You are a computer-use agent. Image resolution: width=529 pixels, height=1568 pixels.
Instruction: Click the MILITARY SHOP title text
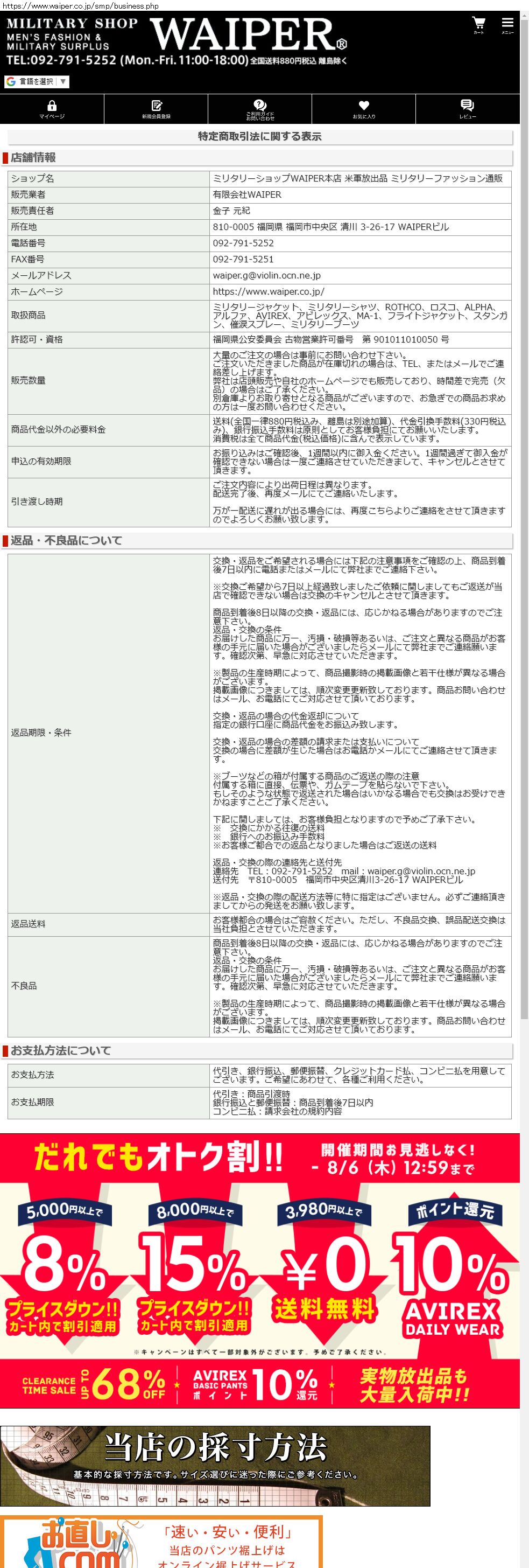[x=72, y=24]
